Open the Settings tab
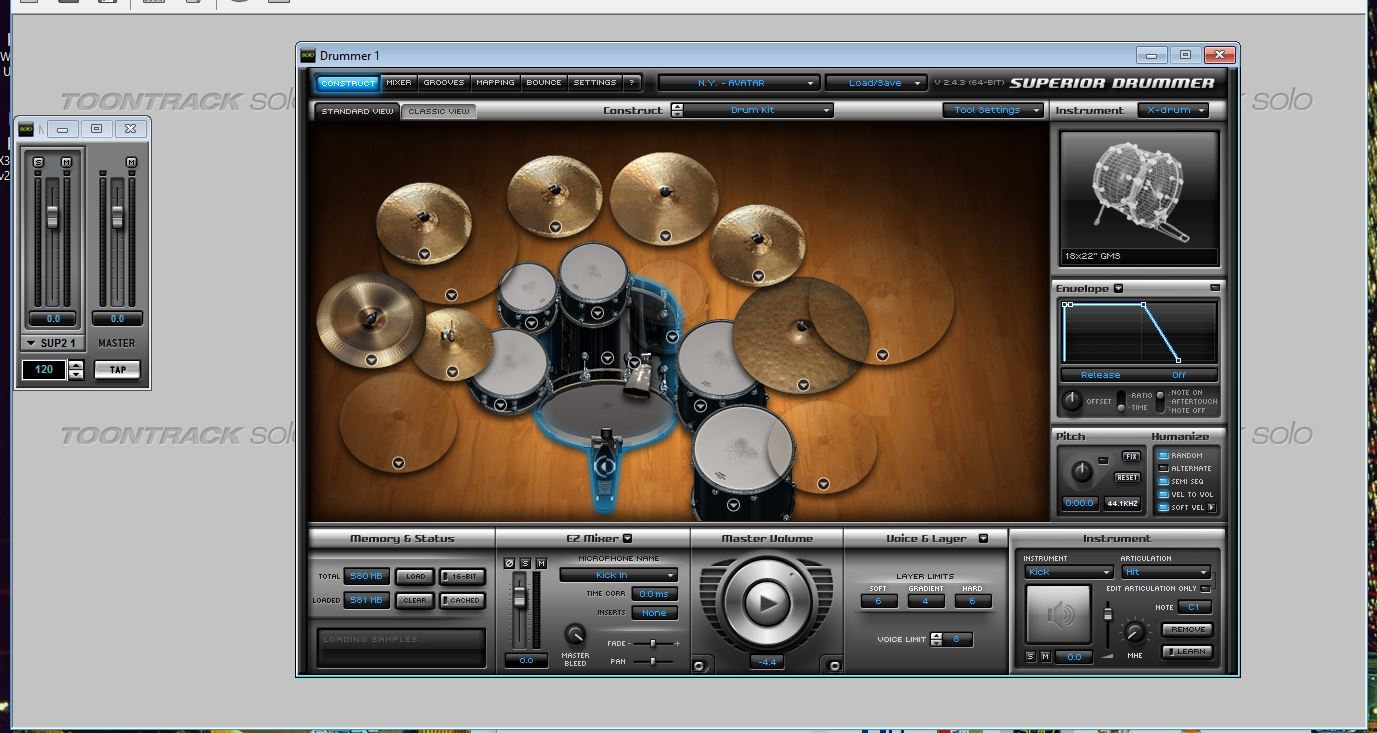The width and height of the screenshot is (1377, 733). coord(595,83)
